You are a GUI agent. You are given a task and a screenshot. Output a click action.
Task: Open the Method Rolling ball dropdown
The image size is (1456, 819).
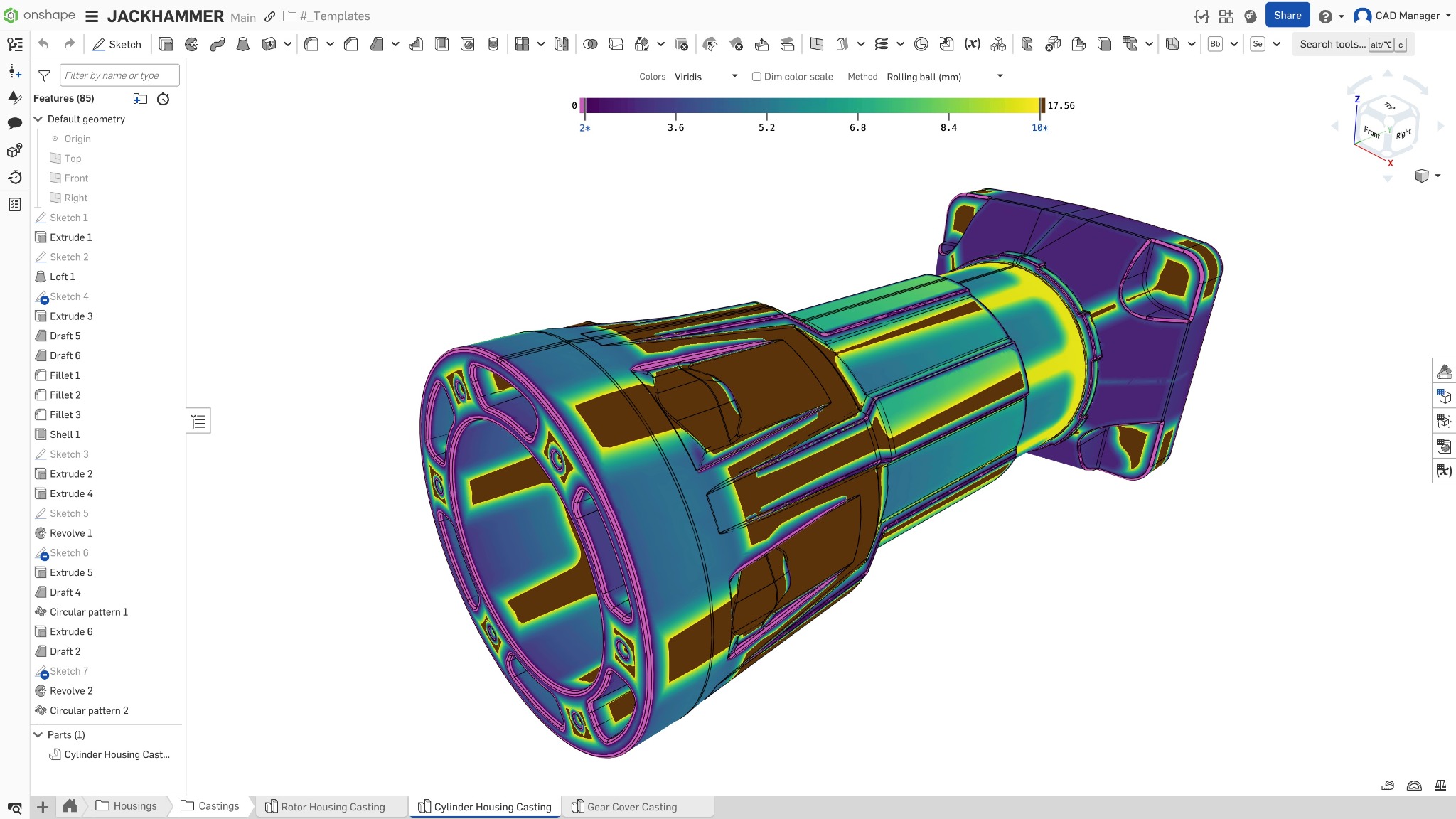[945, 77]
